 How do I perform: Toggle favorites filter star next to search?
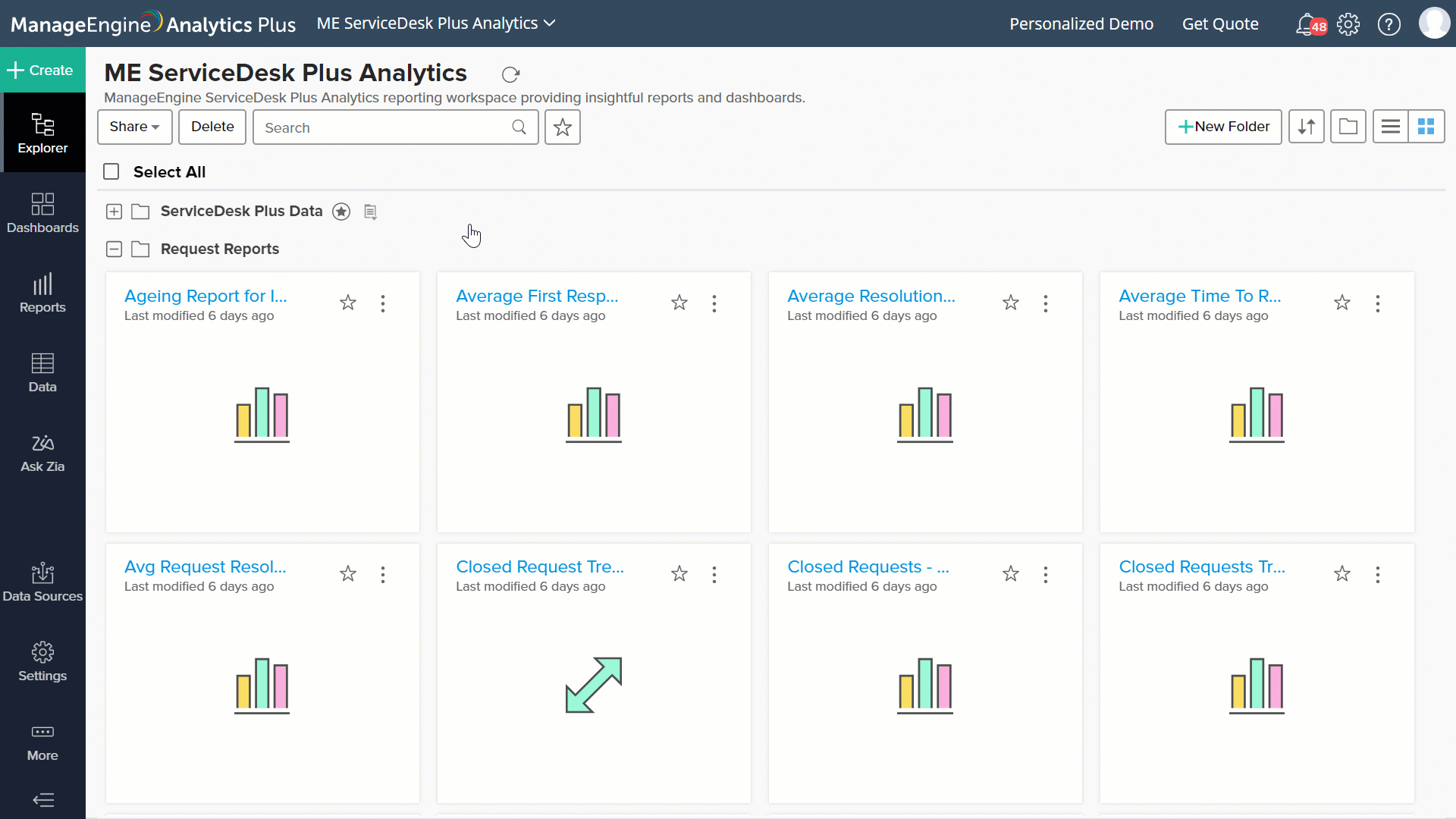coord(562,127)
